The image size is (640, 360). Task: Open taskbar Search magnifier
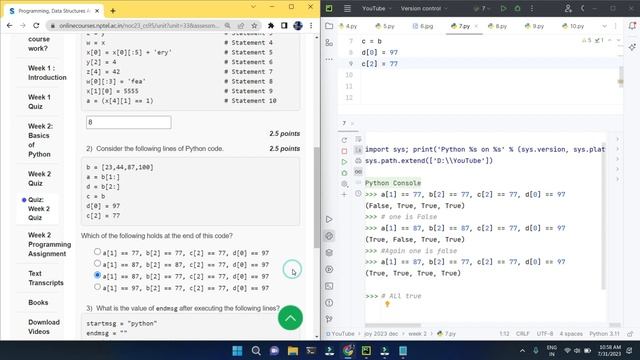point(256,350)
